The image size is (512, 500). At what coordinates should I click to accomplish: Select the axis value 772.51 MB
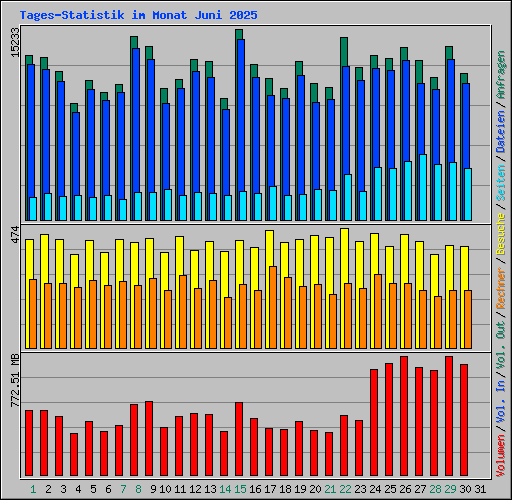pyautogui.click(x=15, y=381)
